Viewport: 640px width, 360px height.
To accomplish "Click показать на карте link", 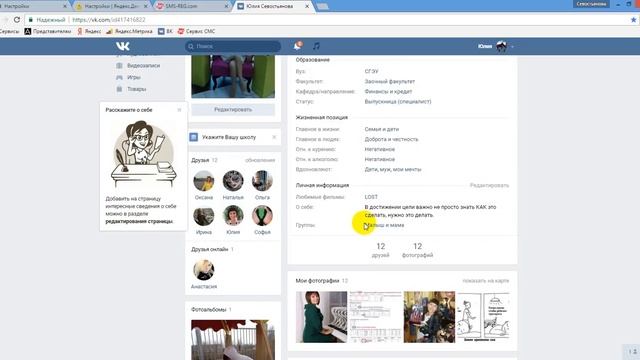I will (x=486, y=281).
